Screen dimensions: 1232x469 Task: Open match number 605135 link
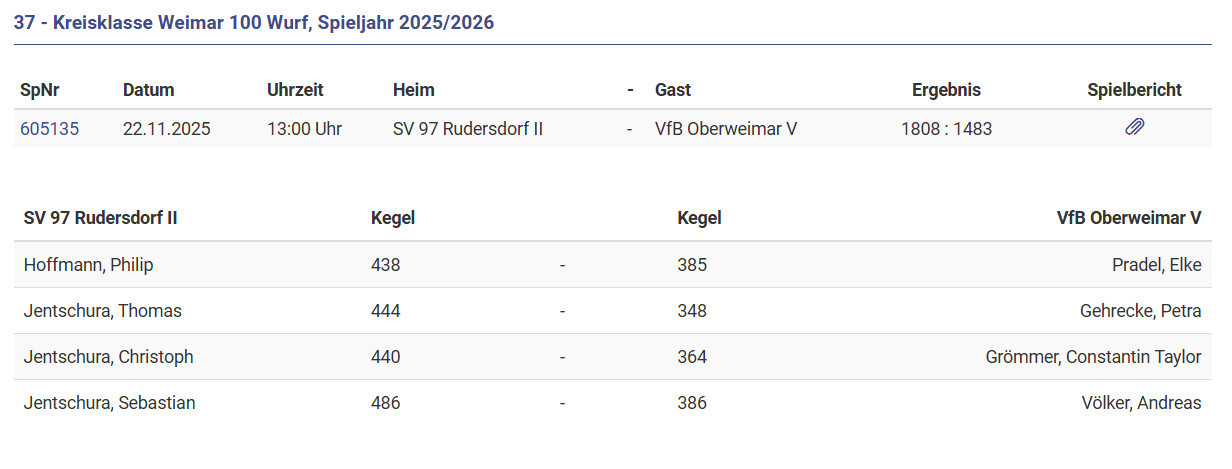(49, 129)
